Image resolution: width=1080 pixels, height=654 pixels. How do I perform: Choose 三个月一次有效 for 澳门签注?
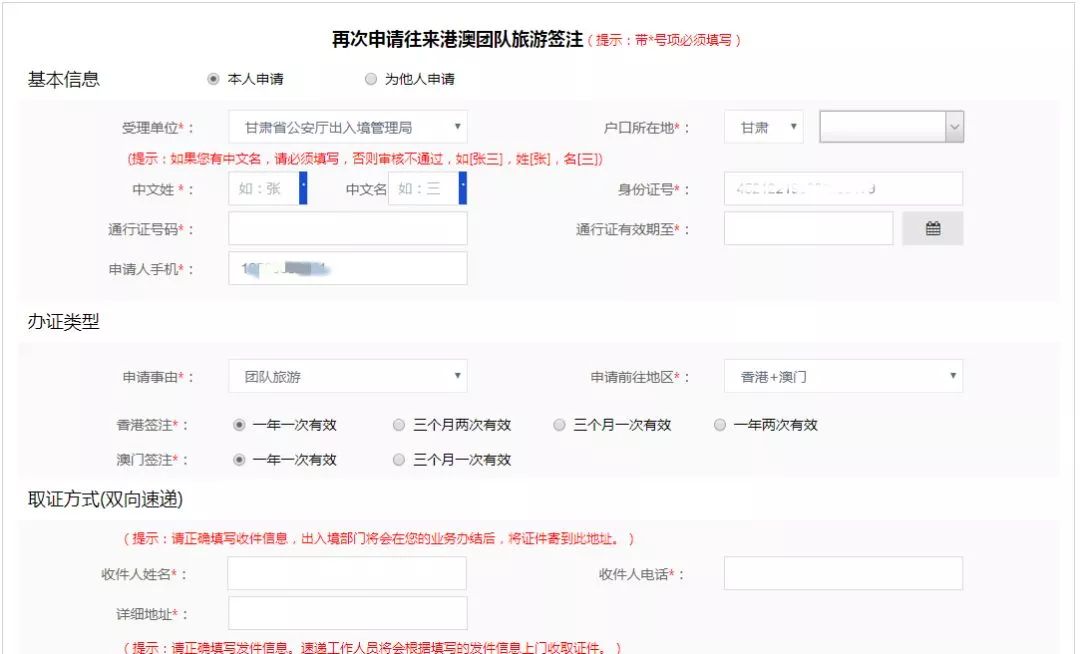(x=400, y=459)
